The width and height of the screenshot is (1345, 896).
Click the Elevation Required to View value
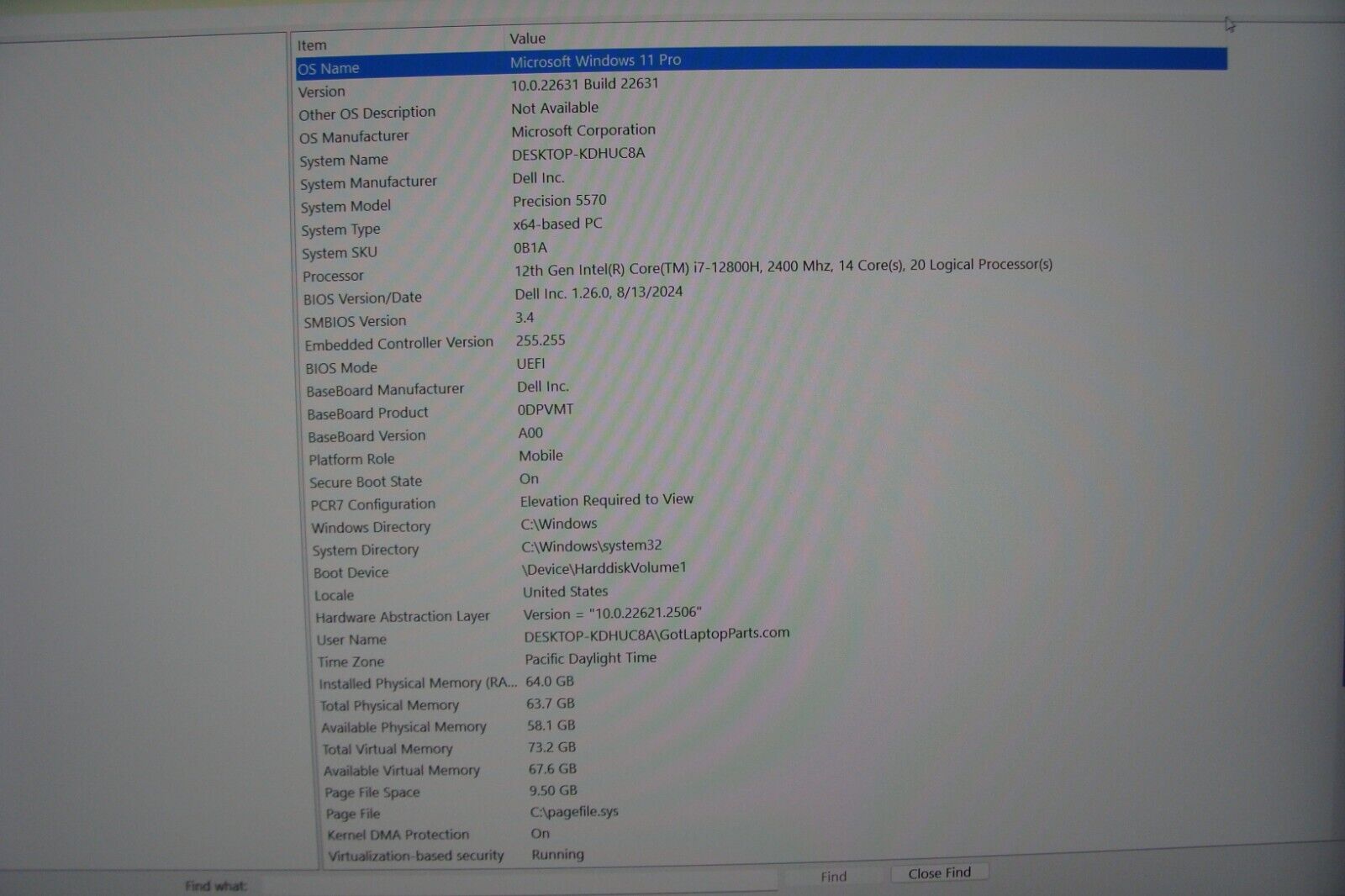point(606,500)
